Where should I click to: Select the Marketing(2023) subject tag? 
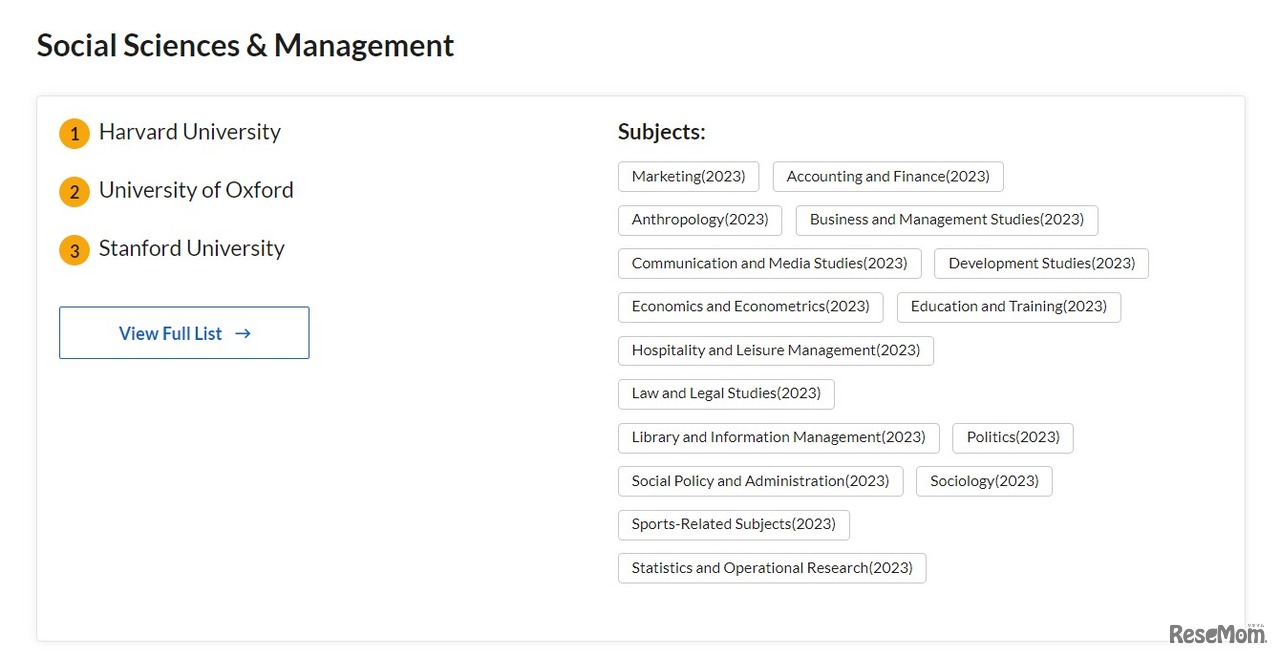tap(688, 176)
